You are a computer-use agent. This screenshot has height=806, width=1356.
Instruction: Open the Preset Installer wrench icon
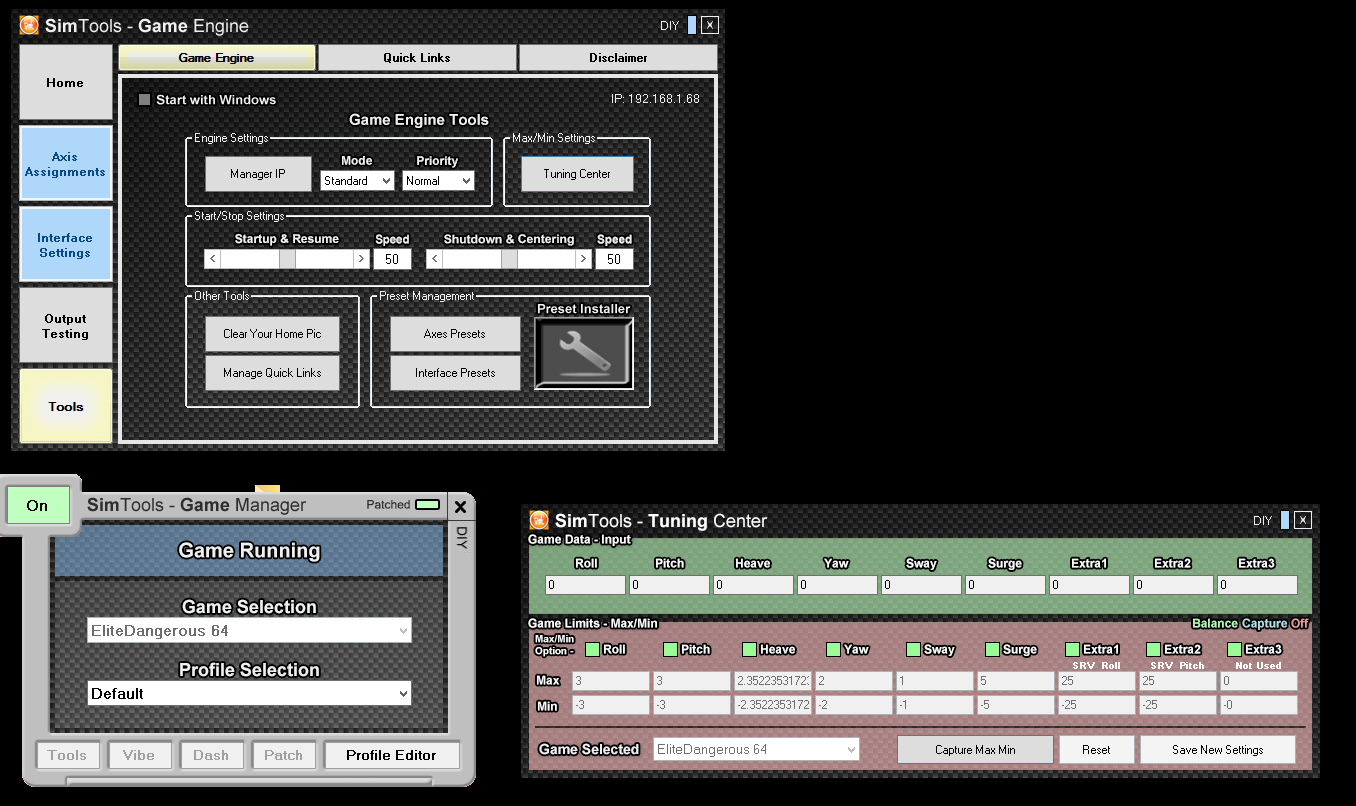click(x=584, y=353)
